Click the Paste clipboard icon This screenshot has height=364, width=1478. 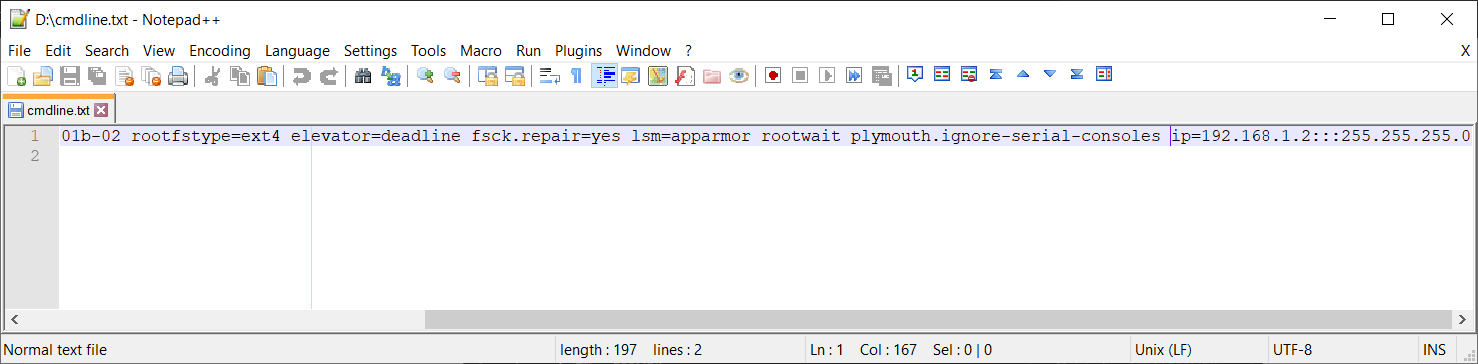(267, 75)
